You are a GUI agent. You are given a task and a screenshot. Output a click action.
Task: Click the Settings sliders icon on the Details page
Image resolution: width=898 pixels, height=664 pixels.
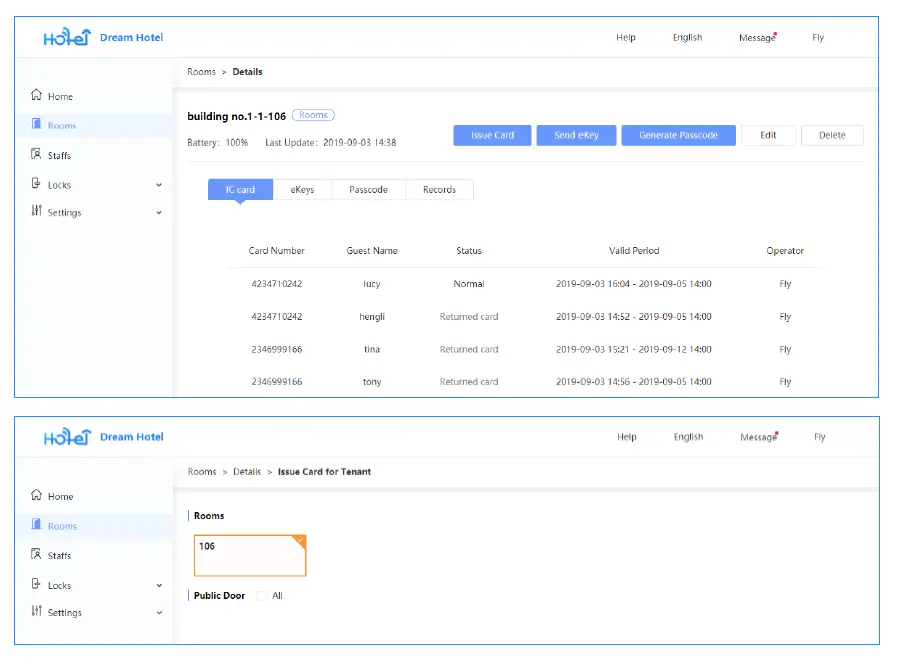(x=36, y=211)
